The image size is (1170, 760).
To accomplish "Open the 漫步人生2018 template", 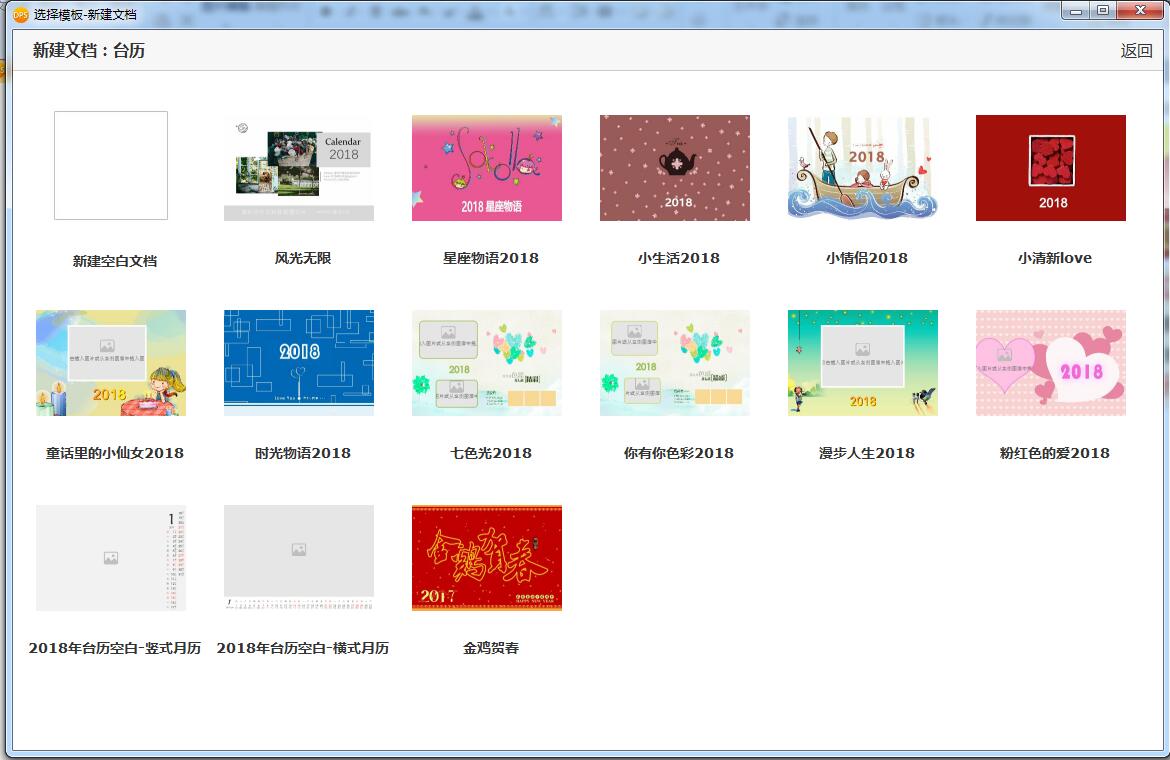I will [x=863, y=363].
